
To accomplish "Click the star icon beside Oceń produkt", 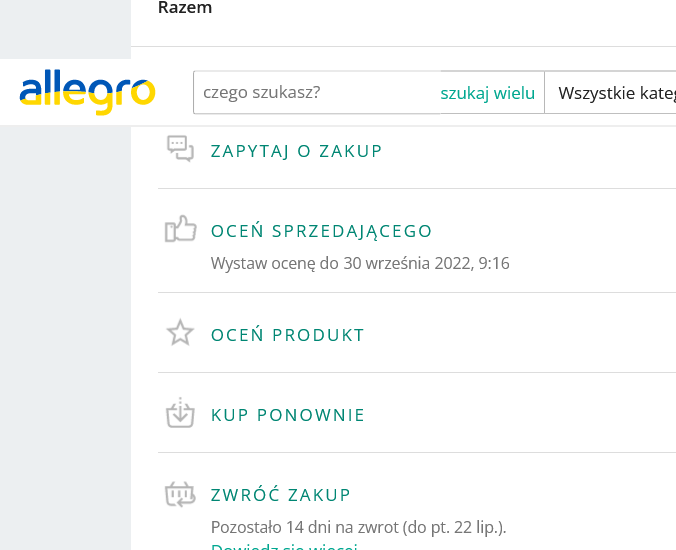I will [180, 333].
